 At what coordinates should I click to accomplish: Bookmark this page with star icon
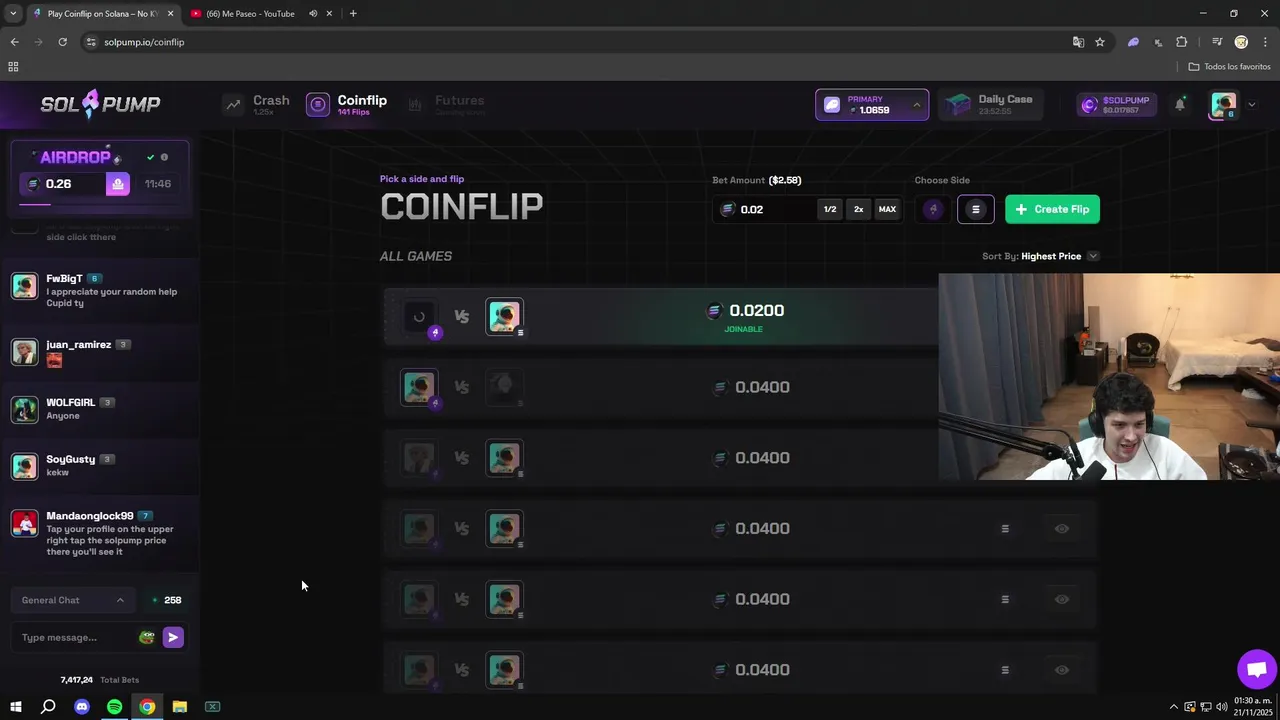tap(1100, 42)
